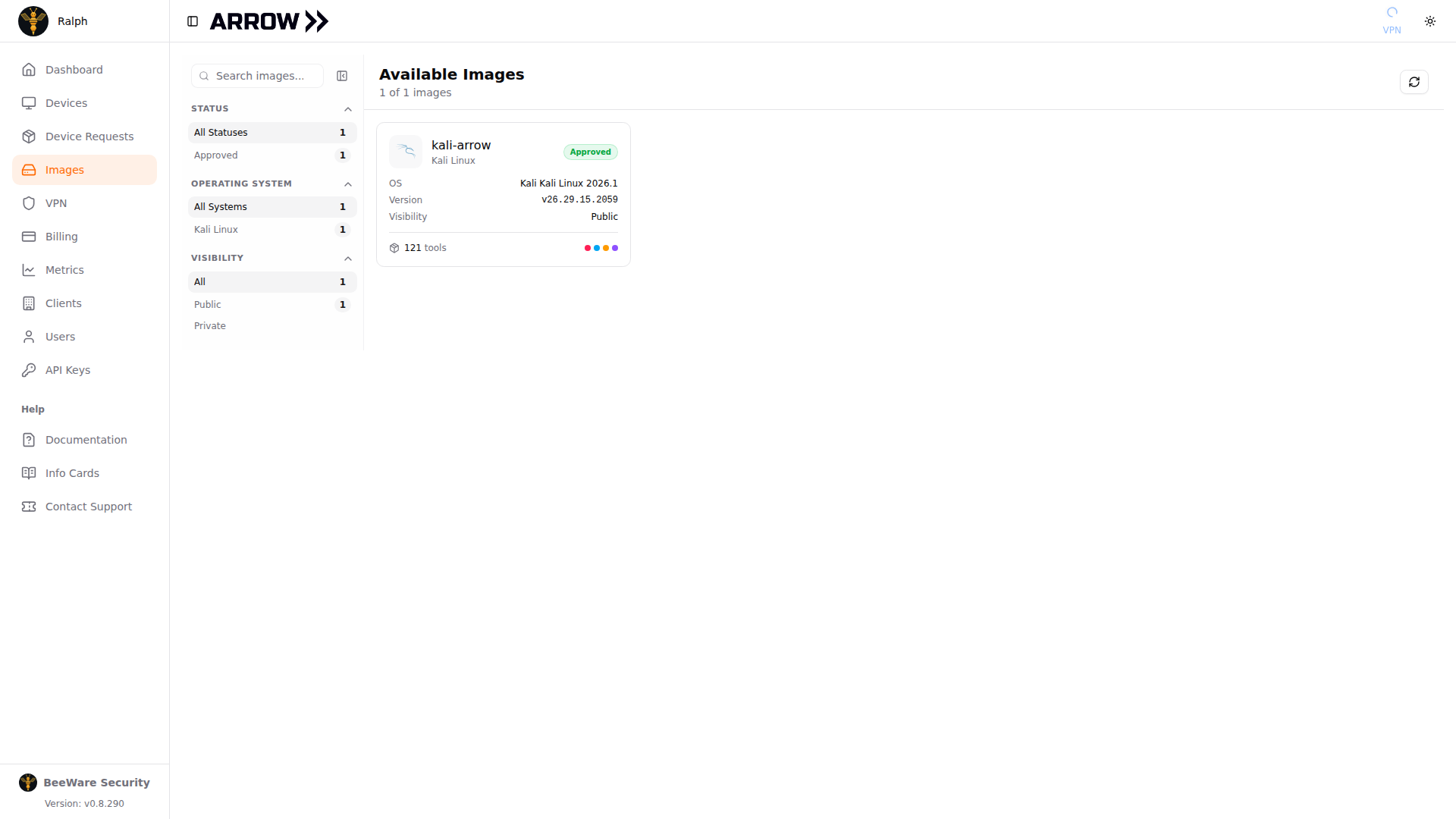
Task: Open the Documentation link
Action: click(x=84, y=440)
